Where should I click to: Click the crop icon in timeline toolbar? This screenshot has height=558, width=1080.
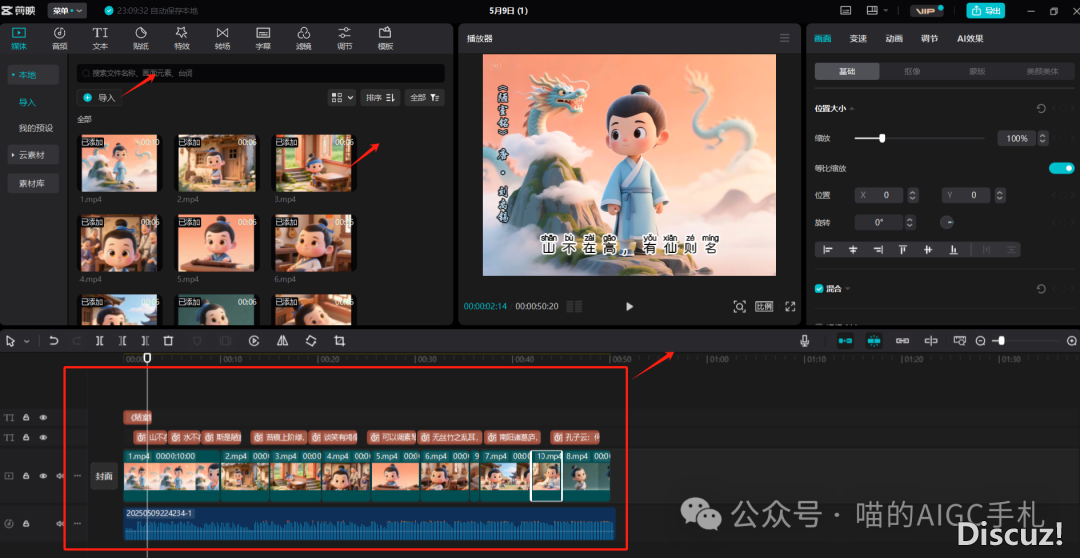coord(339,341)
